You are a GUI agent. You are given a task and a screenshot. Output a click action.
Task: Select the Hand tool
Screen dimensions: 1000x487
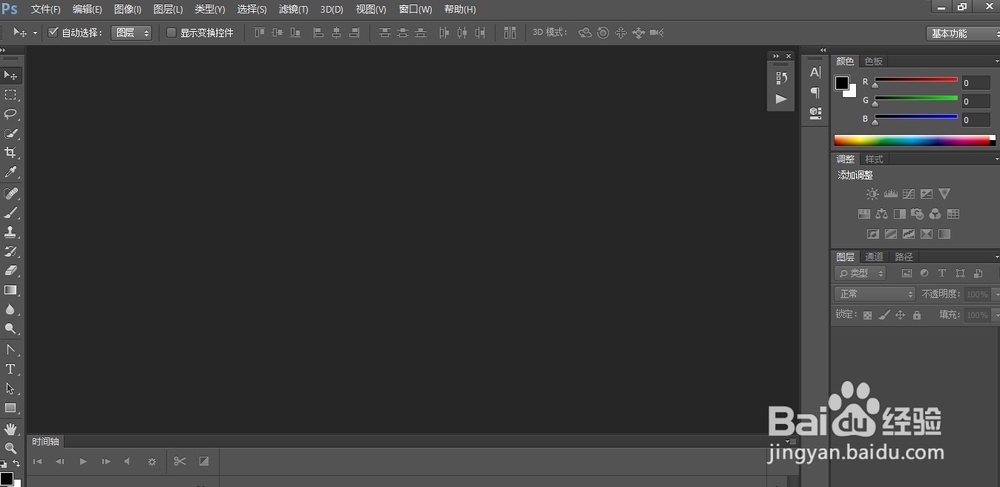coord(10,428)
